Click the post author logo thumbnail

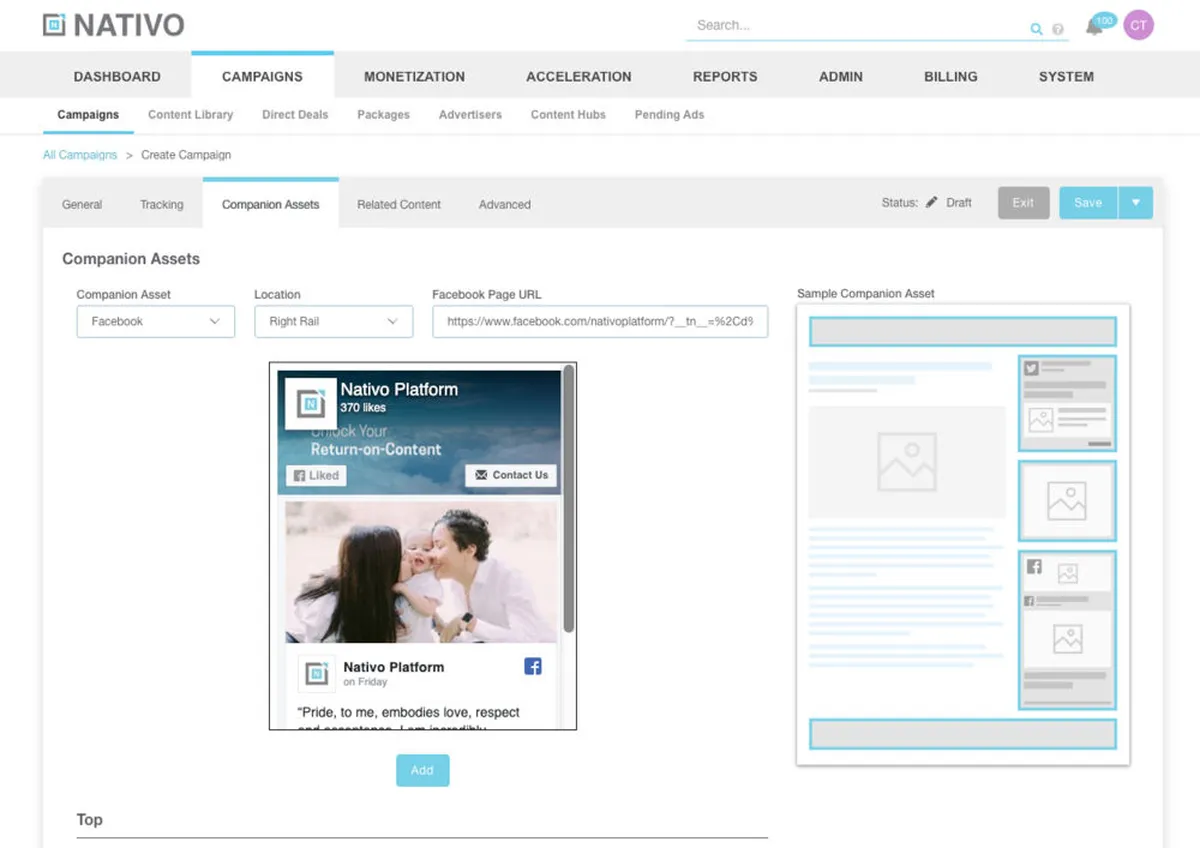317,673
